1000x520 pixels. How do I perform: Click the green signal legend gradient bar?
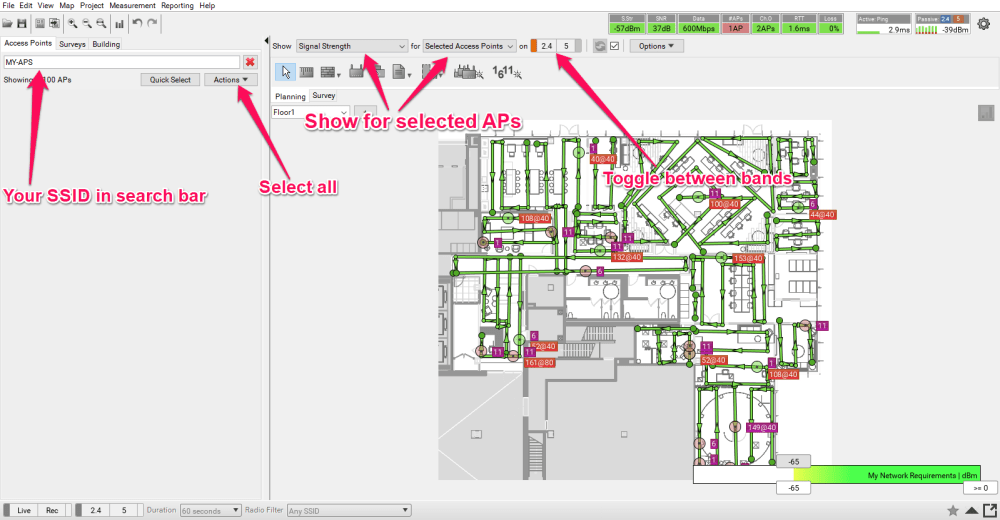tap(887, 475)
